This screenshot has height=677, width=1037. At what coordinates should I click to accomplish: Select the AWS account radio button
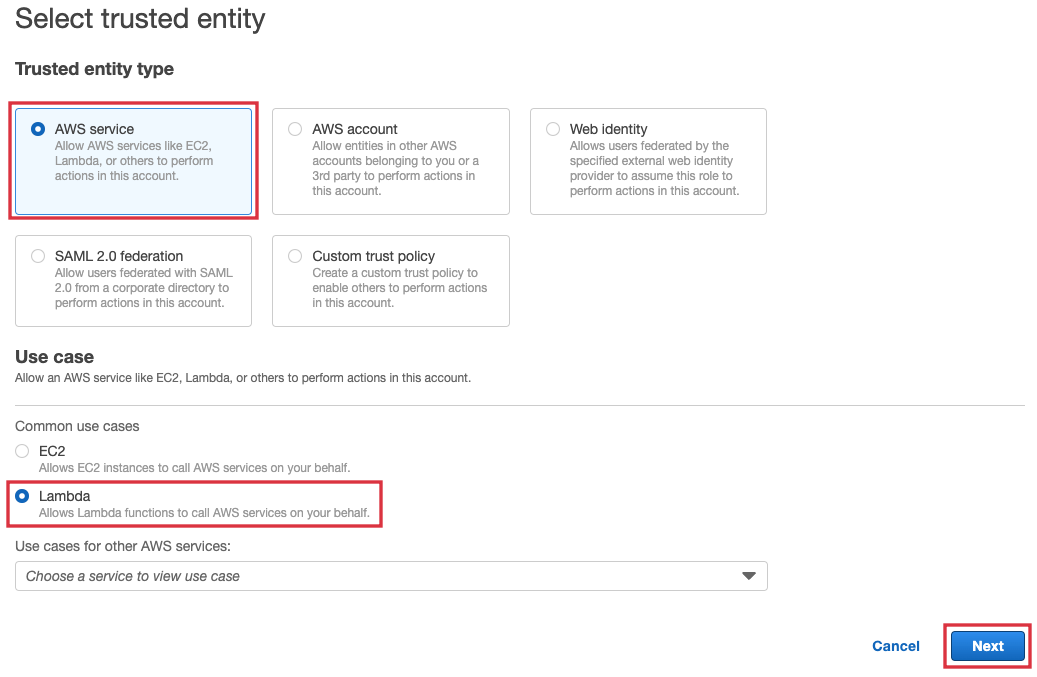click(295, 129)
